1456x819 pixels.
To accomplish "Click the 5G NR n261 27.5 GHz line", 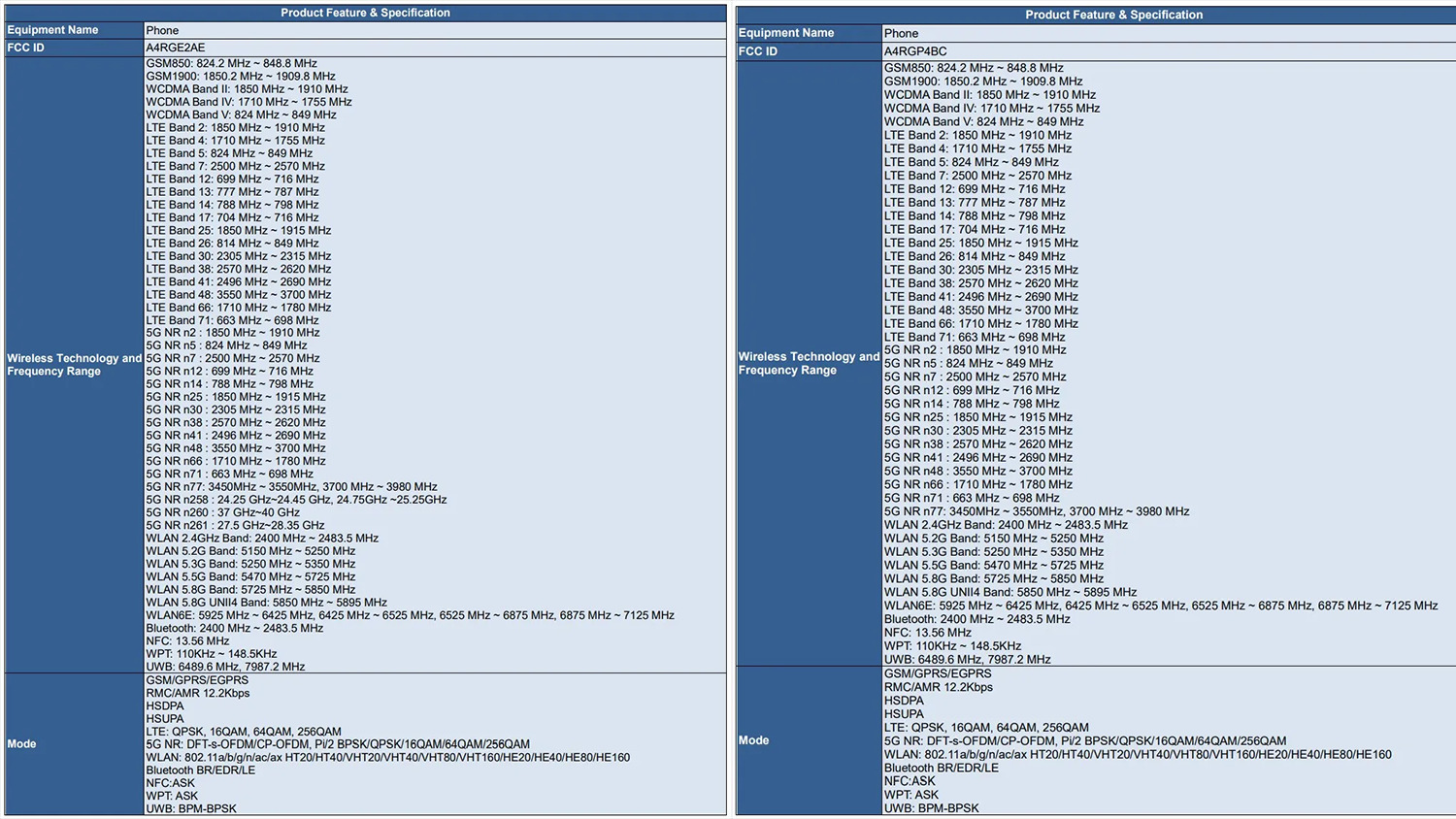I will pos(235,525).
